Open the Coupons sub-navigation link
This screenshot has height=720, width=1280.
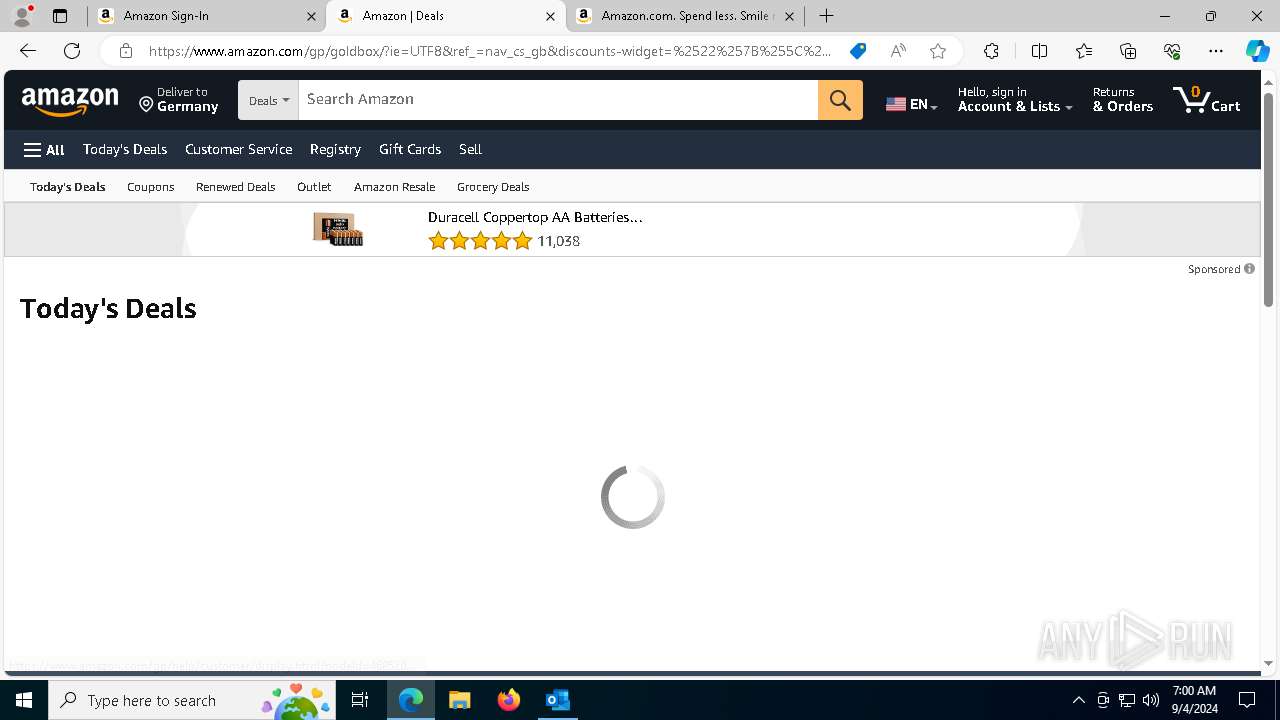(151, 187)
